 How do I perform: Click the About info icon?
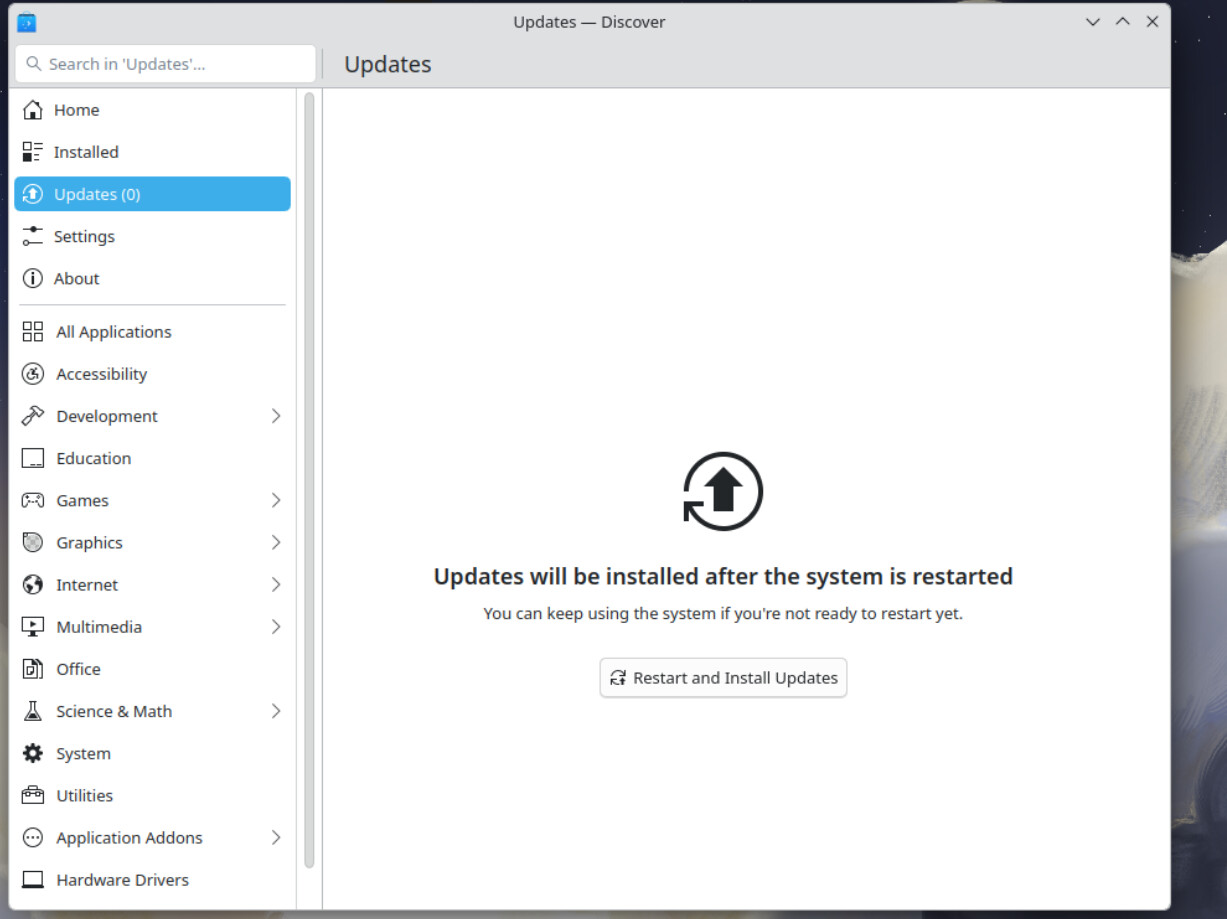coord(33,278)
